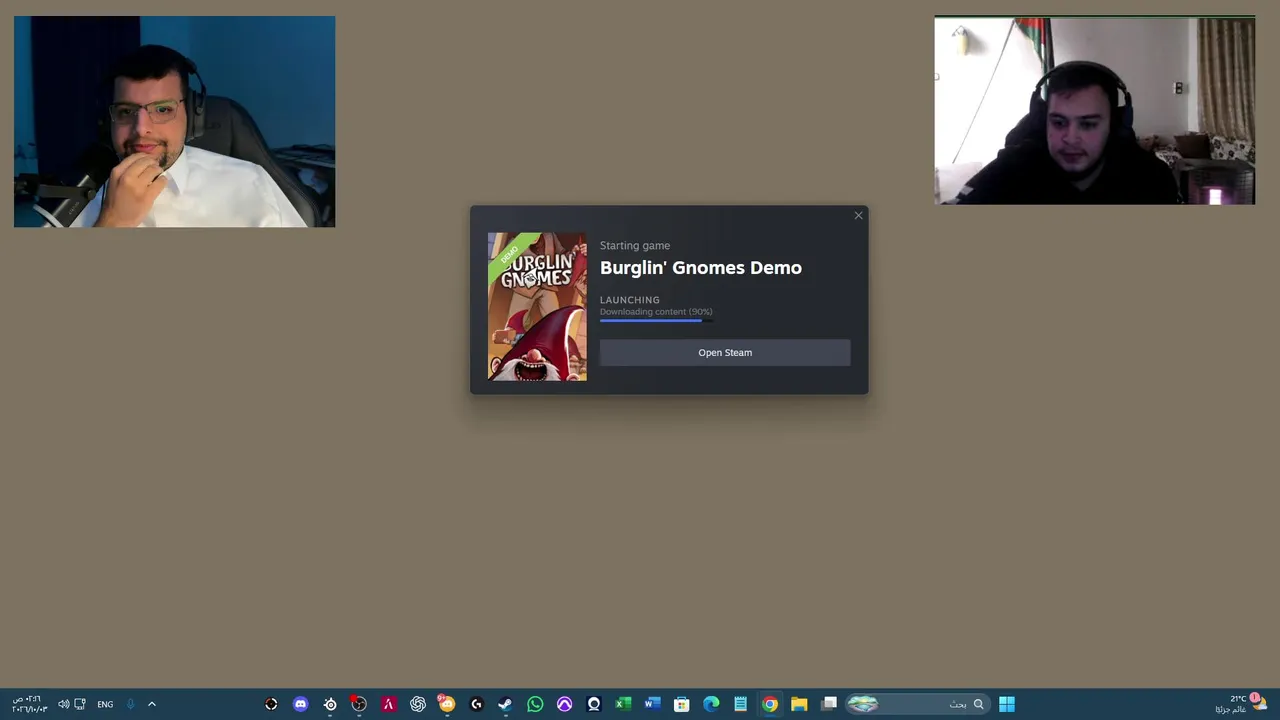
Task: Open WhatsApp from the taskbar
Action: (x=535, y=704)
